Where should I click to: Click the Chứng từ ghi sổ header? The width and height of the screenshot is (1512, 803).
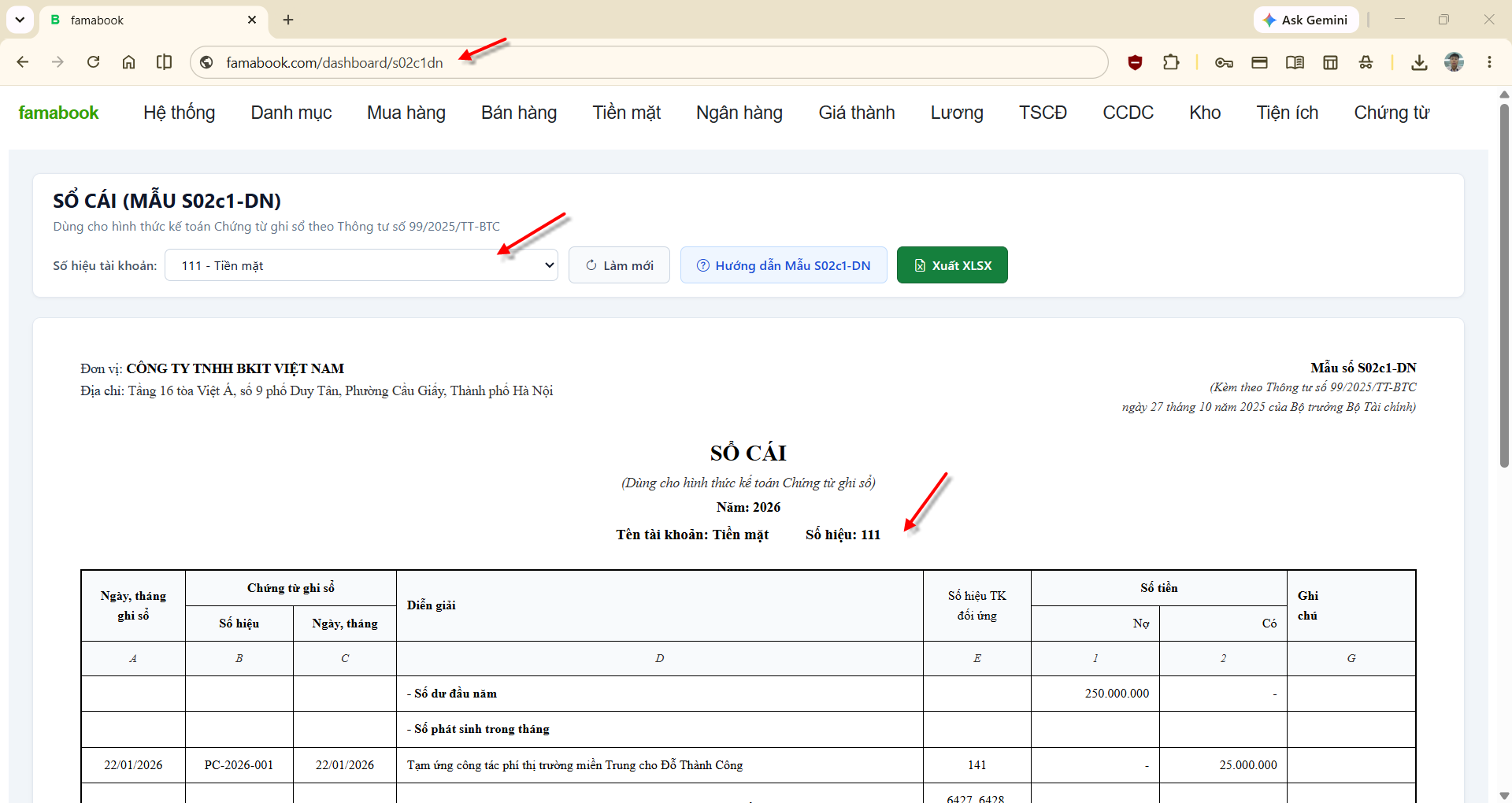point(291,588)
